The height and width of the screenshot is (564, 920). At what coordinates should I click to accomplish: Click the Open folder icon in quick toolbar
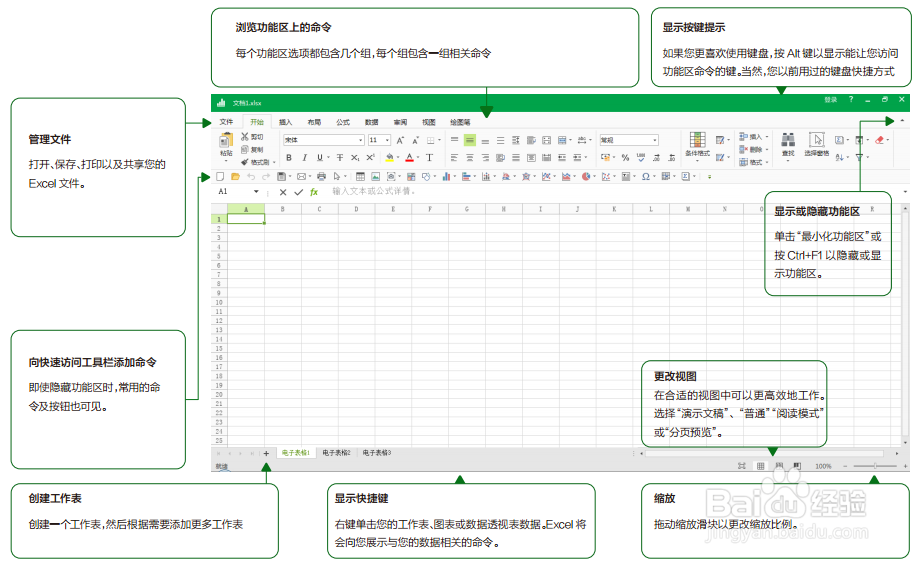tap(235, 176)
